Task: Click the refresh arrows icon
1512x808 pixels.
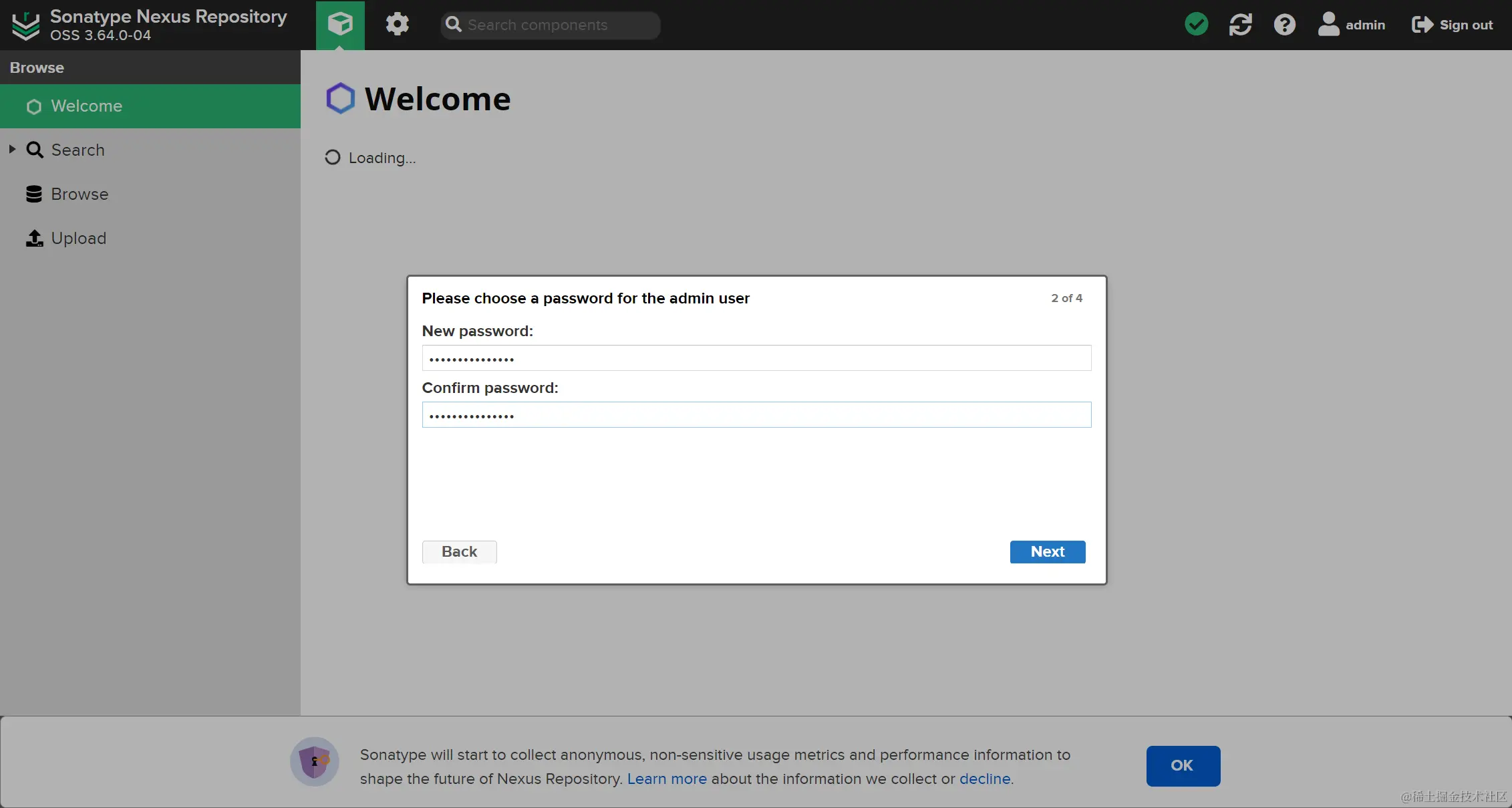Action: point(1240,25)
